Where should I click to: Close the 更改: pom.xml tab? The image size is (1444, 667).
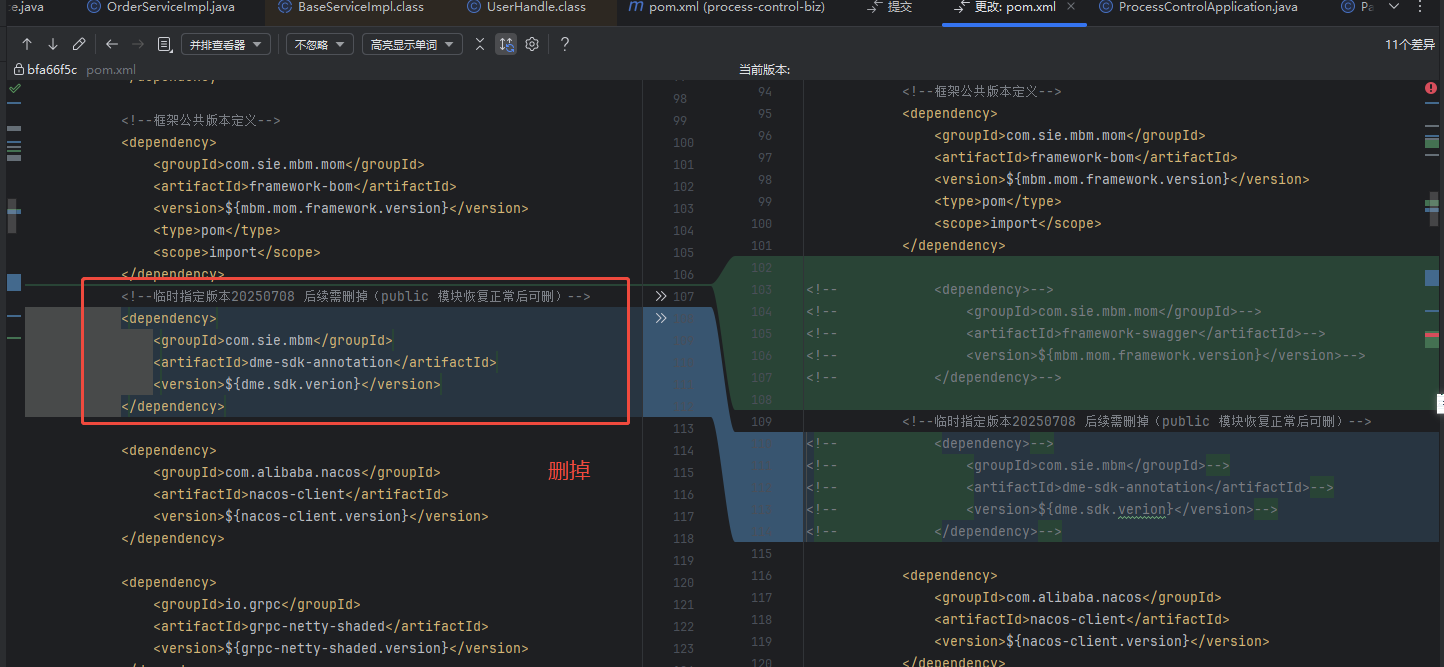1072,7
